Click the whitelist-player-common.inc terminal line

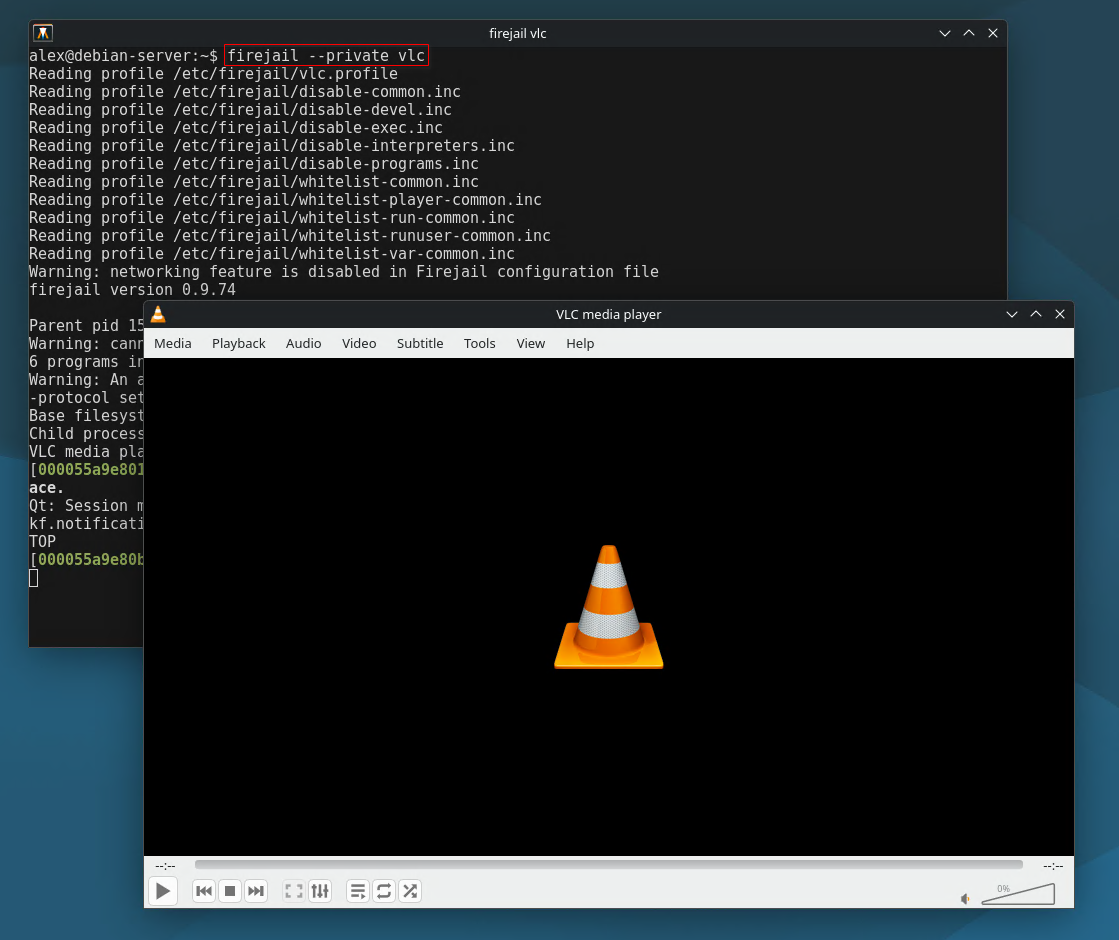(285, 200)
